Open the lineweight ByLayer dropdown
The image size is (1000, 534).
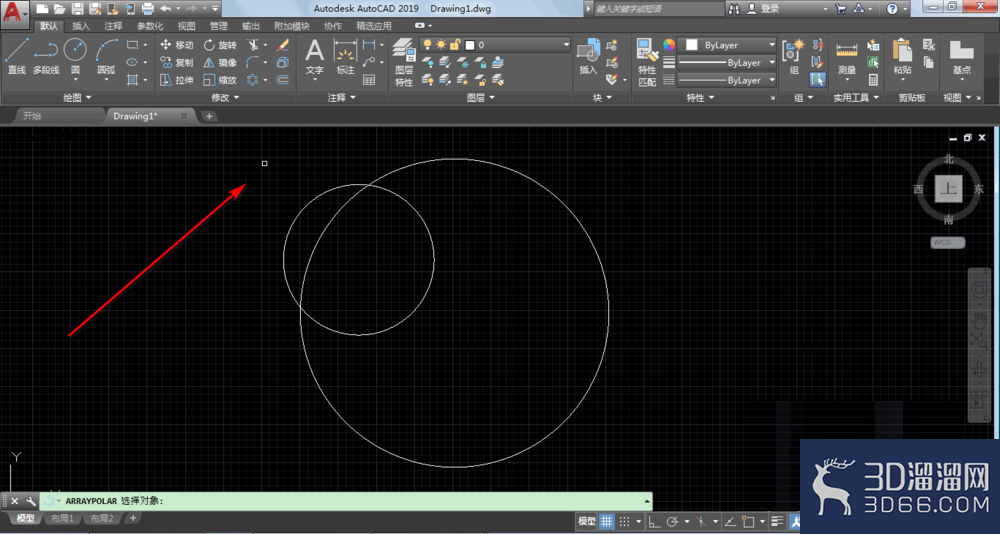coord(727,63)
